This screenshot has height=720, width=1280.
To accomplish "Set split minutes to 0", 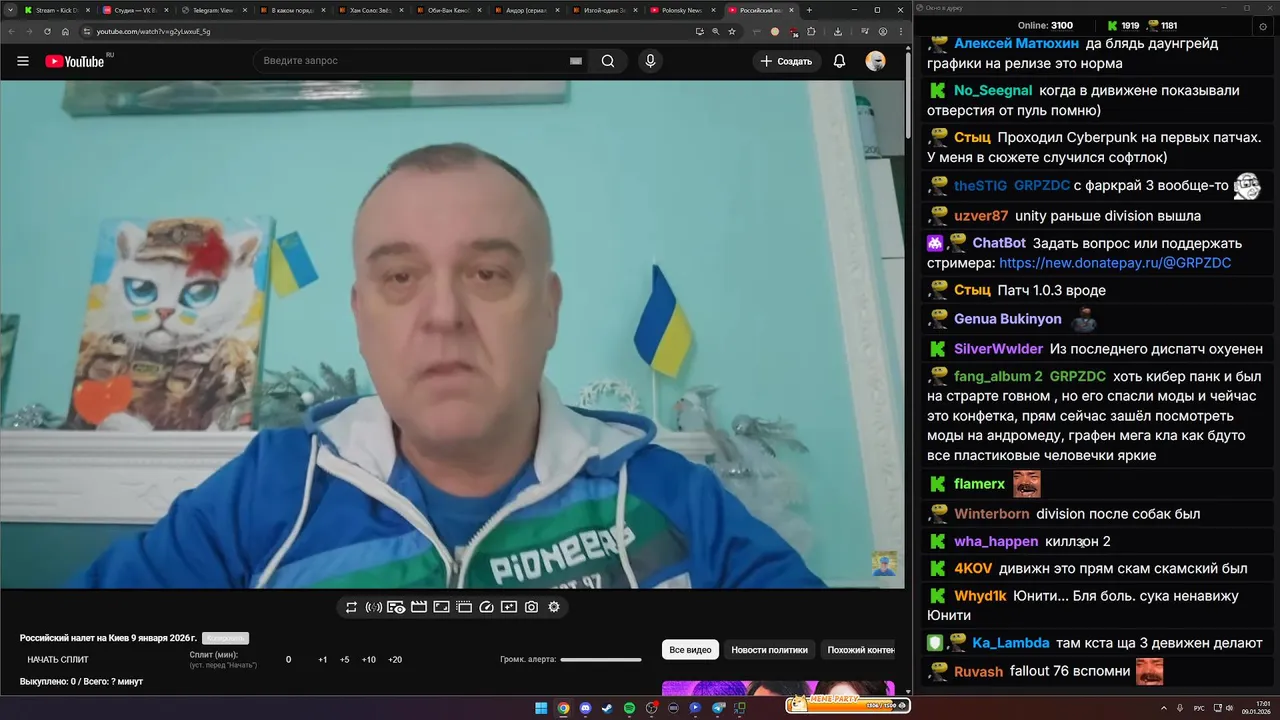I will coord(289,660).
